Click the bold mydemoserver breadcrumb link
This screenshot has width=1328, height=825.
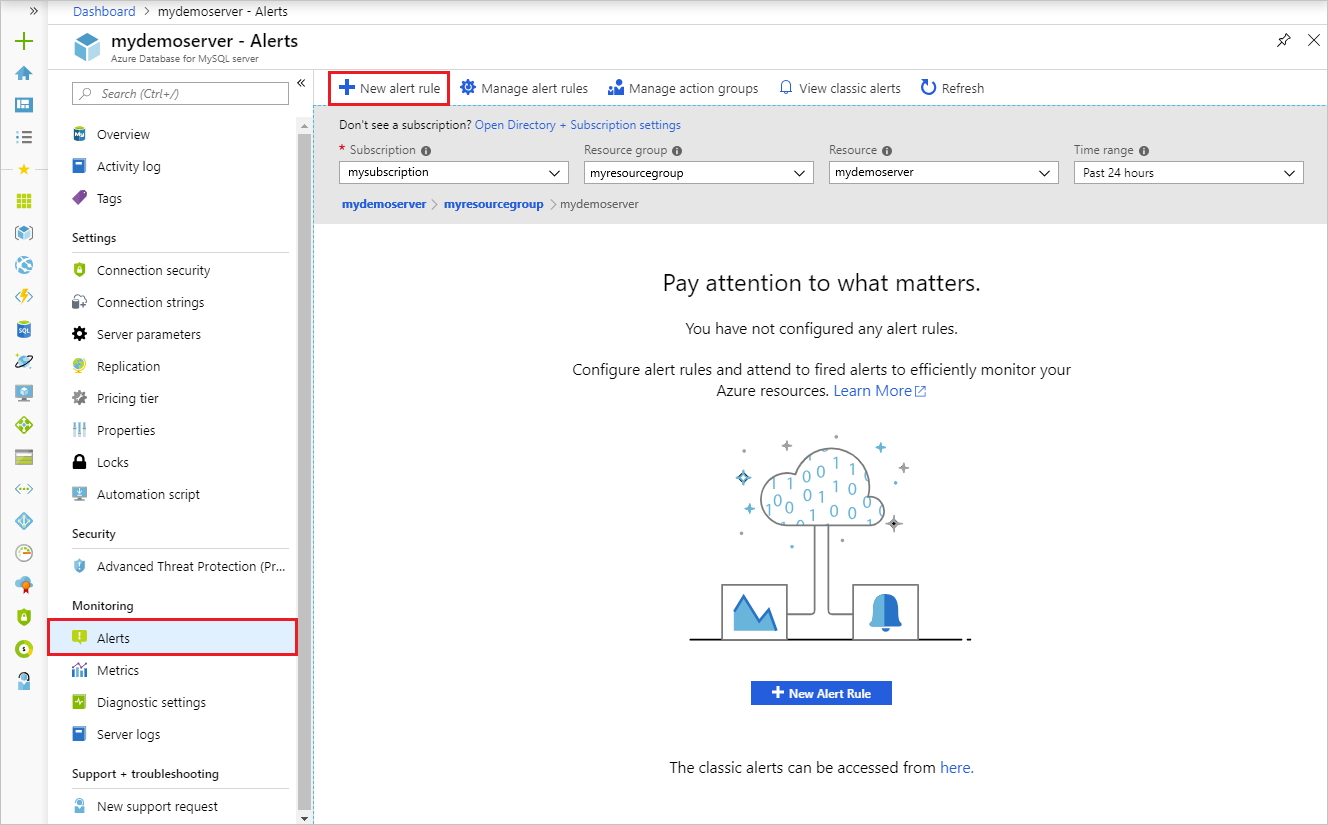point(384,204)
